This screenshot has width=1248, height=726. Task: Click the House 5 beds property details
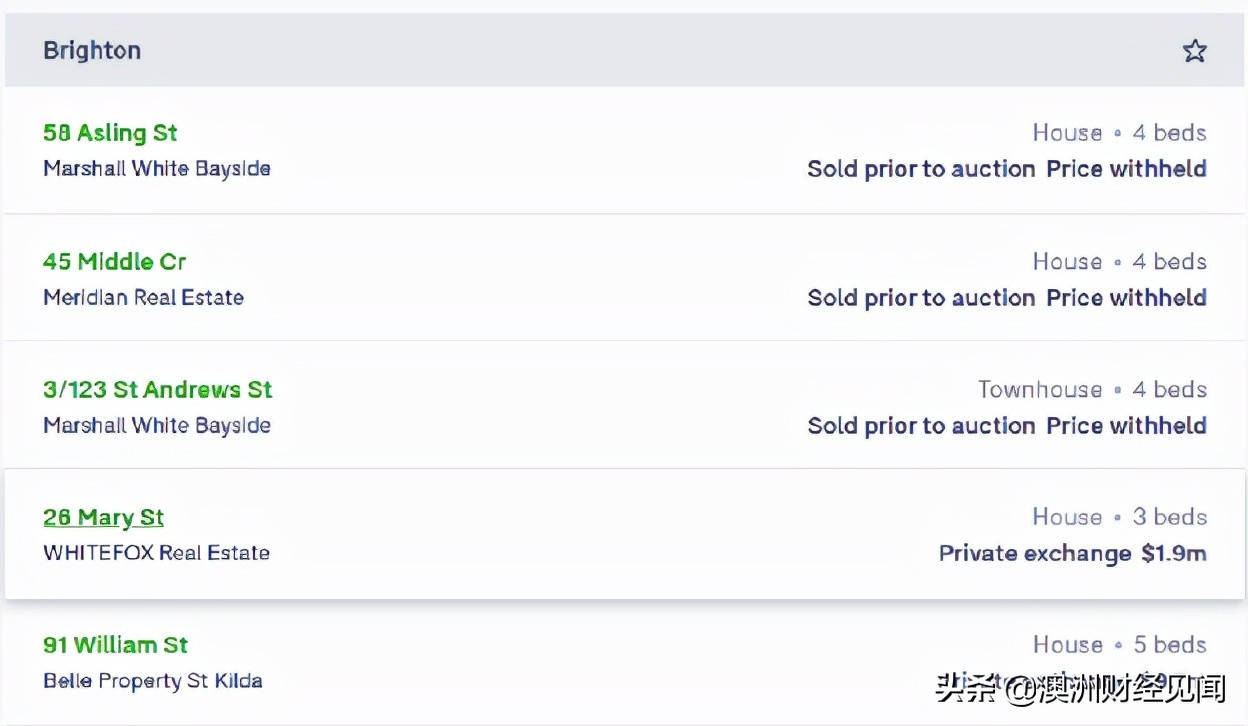(x=1119, y=645)
